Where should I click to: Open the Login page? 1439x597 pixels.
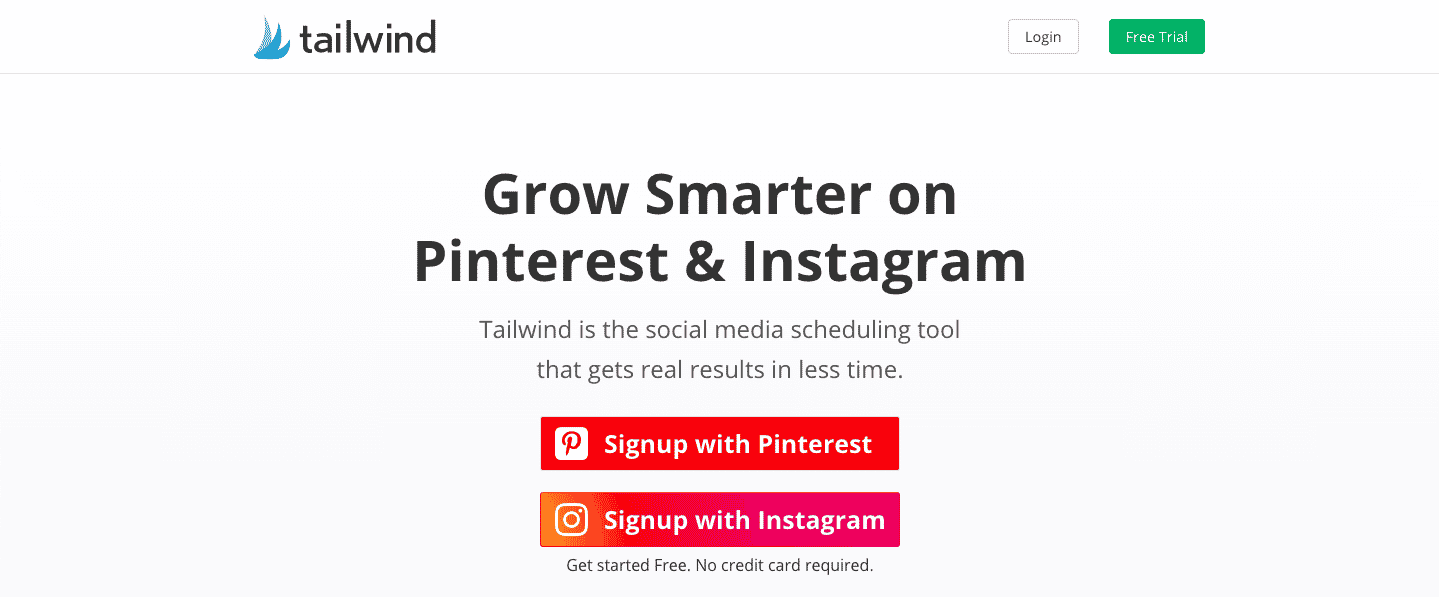coord(1043,37)
